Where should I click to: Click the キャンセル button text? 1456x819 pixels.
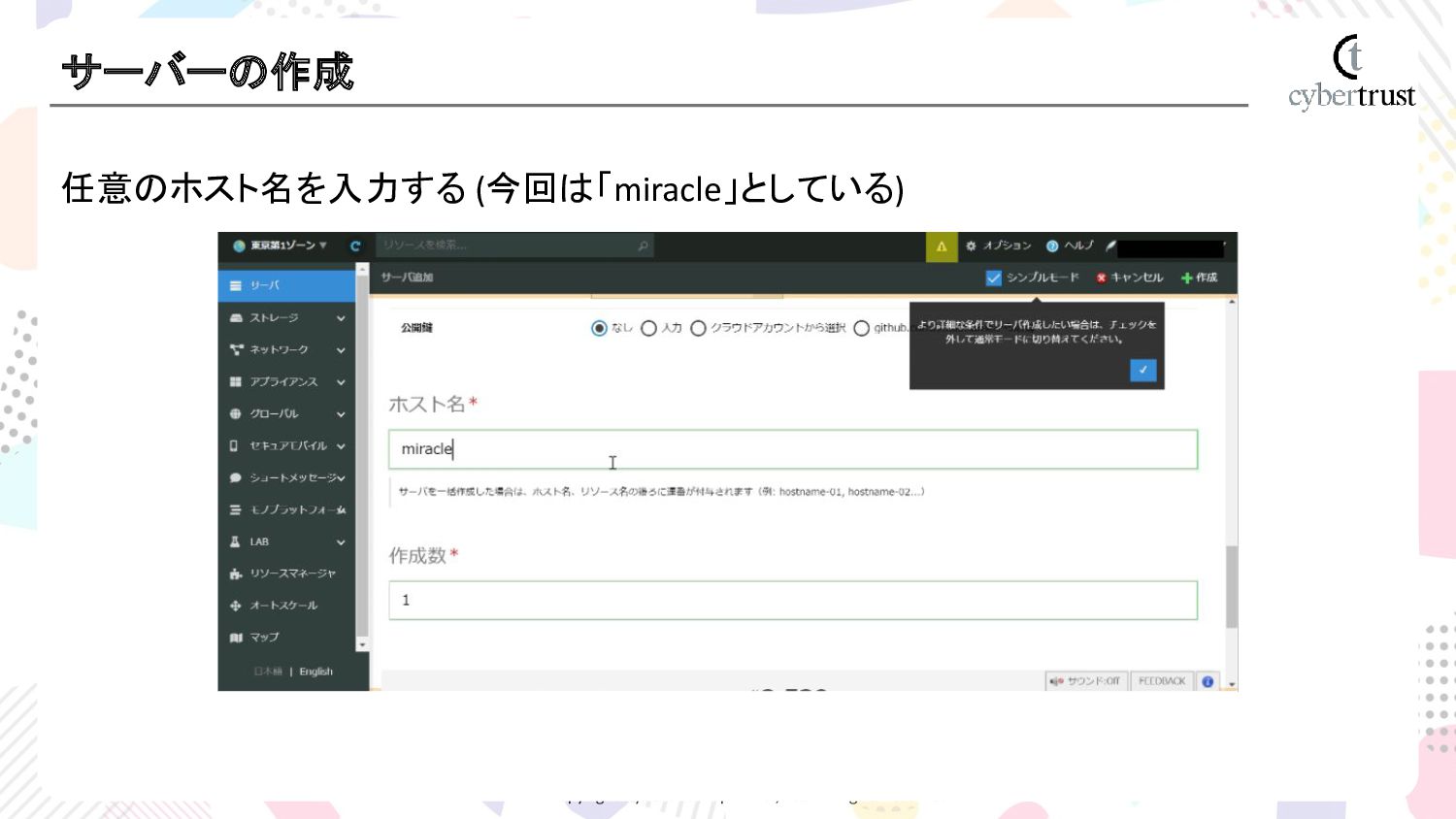(x=1137, y=278)
